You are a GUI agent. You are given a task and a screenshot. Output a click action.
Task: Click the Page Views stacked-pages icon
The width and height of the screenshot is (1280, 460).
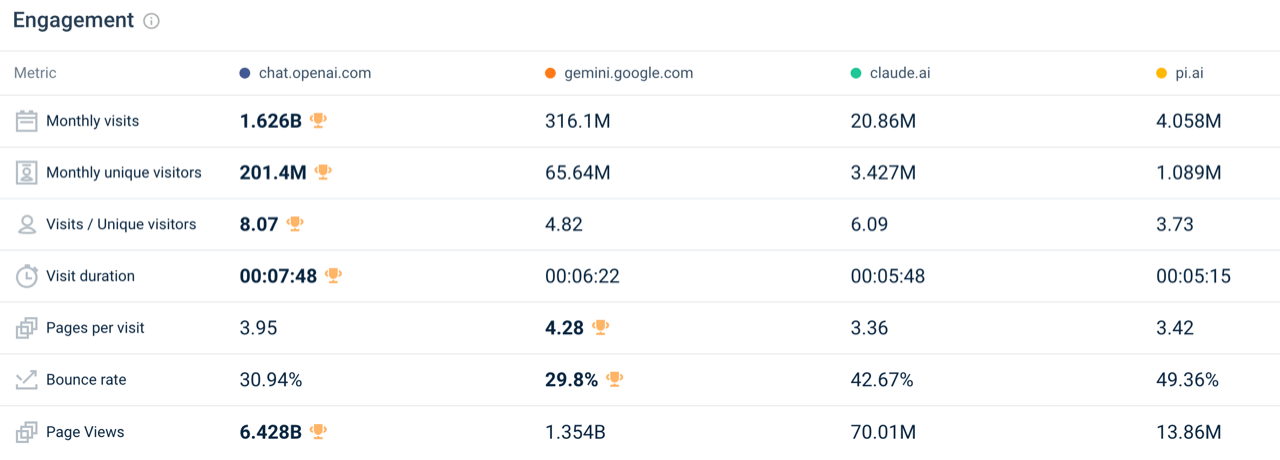(27, 432)
